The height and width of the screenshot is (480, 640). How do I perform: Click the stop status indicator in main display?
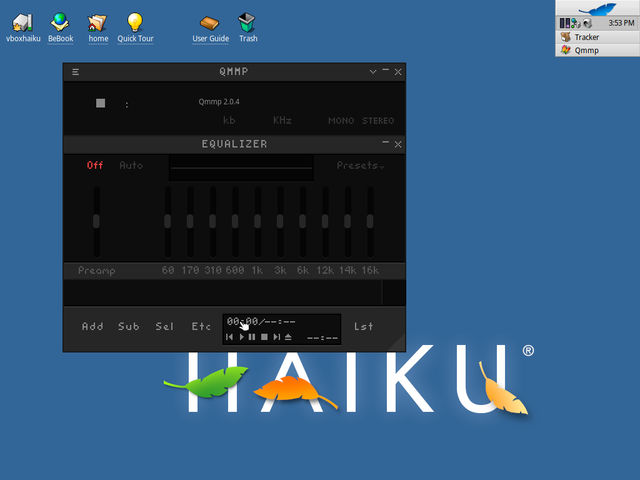100,103
